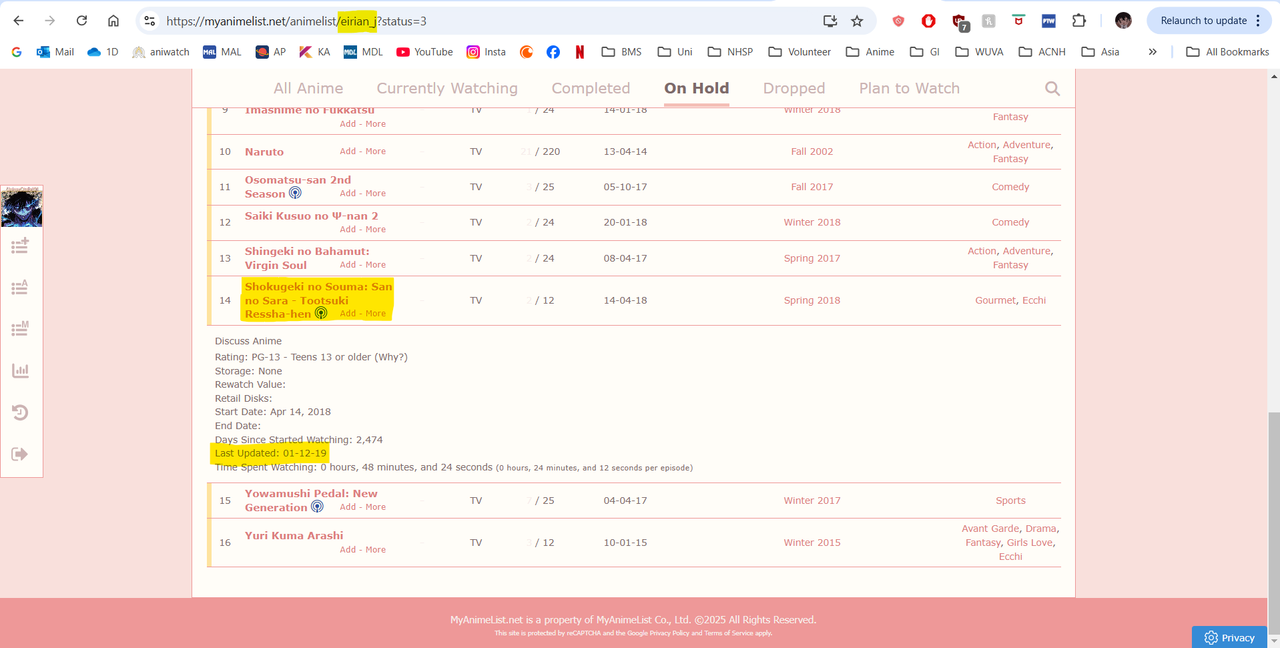Screen dimensions: 1280x648
Task: Expand the Anime bookmarks folder
Action: [x=870, y=52]
